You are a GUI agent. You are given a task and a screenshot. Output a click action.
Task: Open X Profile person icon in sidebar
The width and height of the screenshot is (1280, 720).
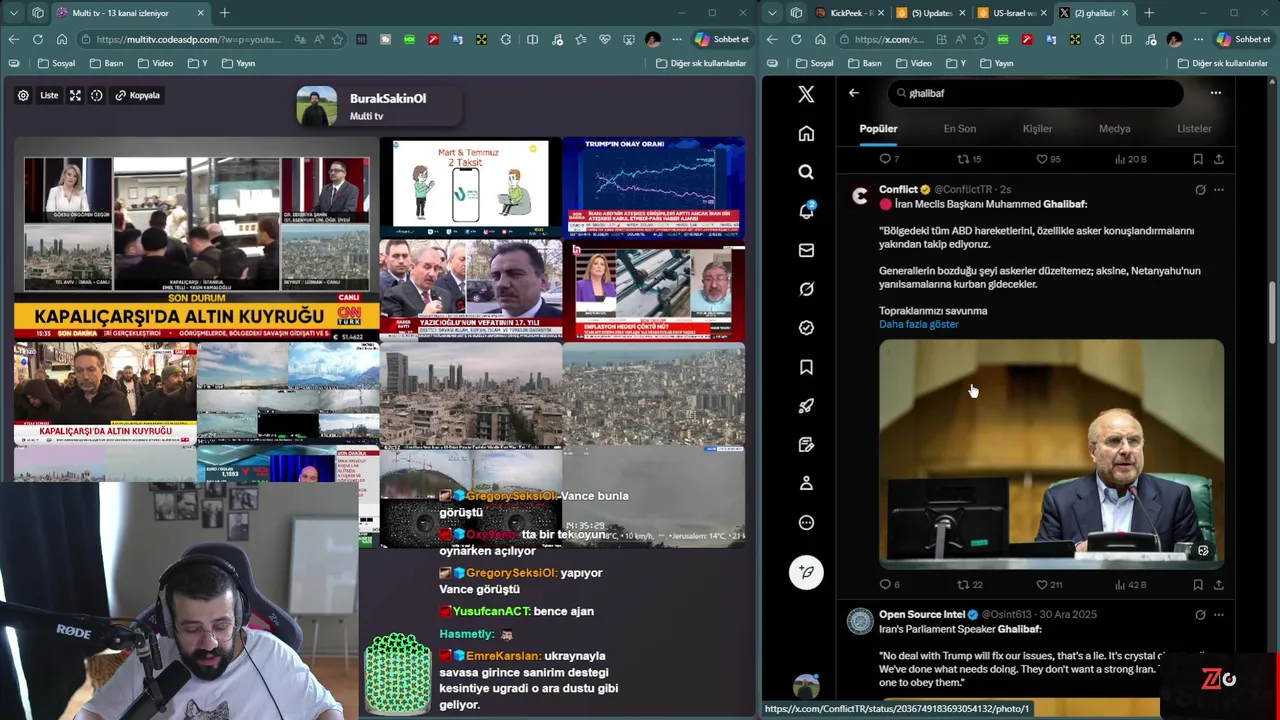[x=806, y=483]
